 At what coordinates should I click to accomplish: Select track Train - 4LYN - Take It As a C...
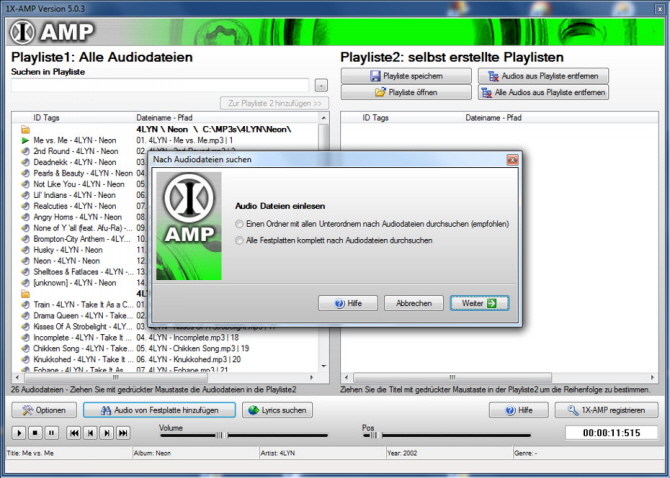[x=83, y=305]
